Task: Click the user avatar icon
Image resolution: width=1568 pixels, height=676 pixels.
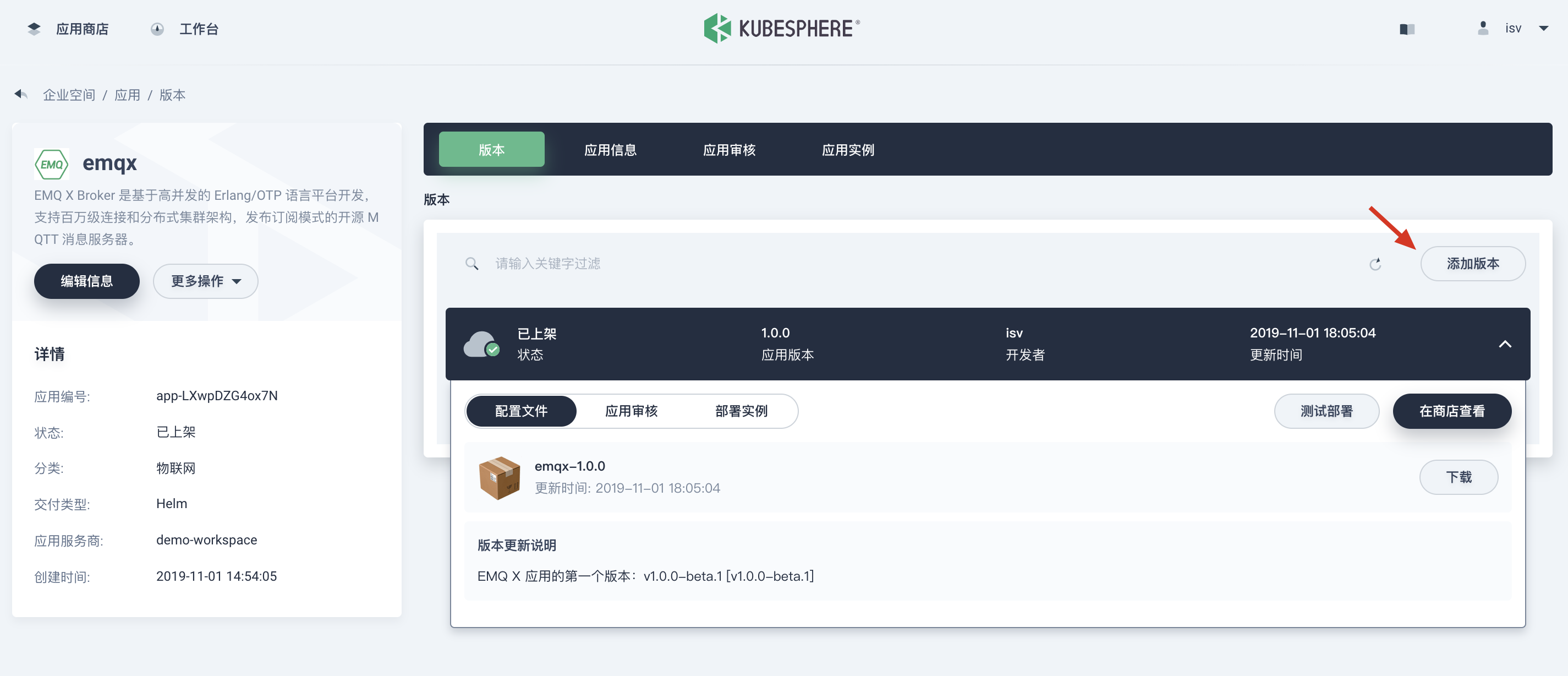Action: (x=1483, y=28)
